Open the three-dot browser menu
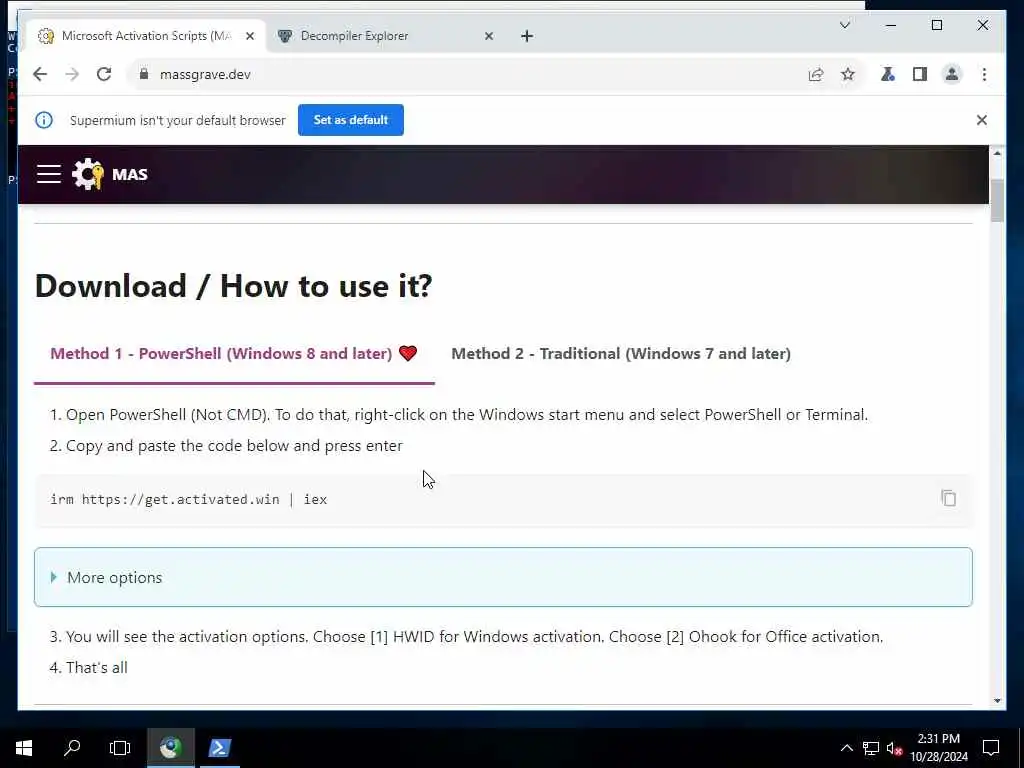 click(x=984, y=74)
